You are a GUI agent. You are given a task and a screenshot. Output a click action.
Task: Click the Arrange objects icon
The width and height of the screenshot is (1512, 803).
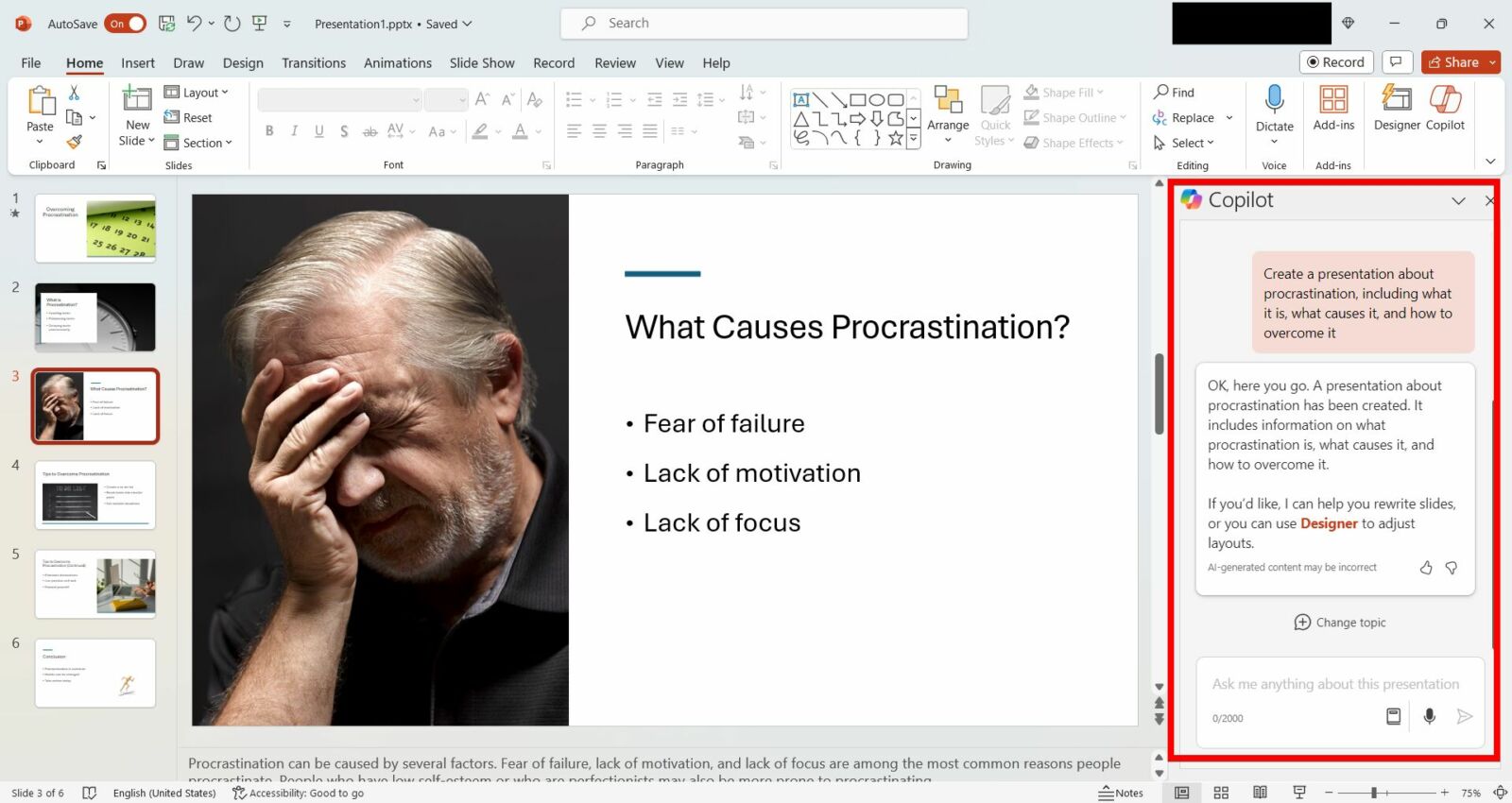pos(948,100)
